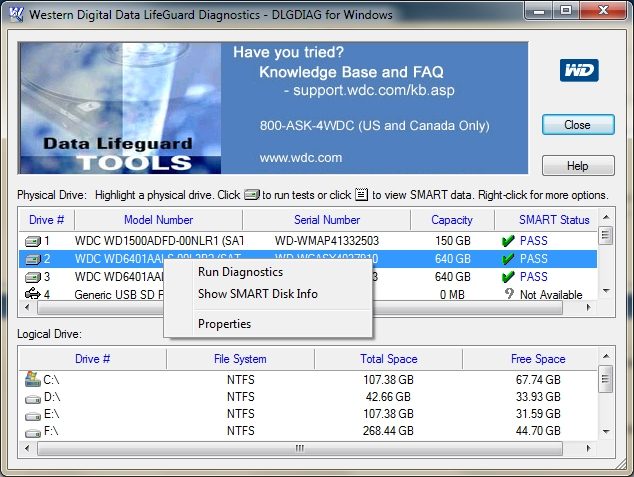634x477 pixels.
Task: Click the drive icon for physical drive 2
Action: 33,259
